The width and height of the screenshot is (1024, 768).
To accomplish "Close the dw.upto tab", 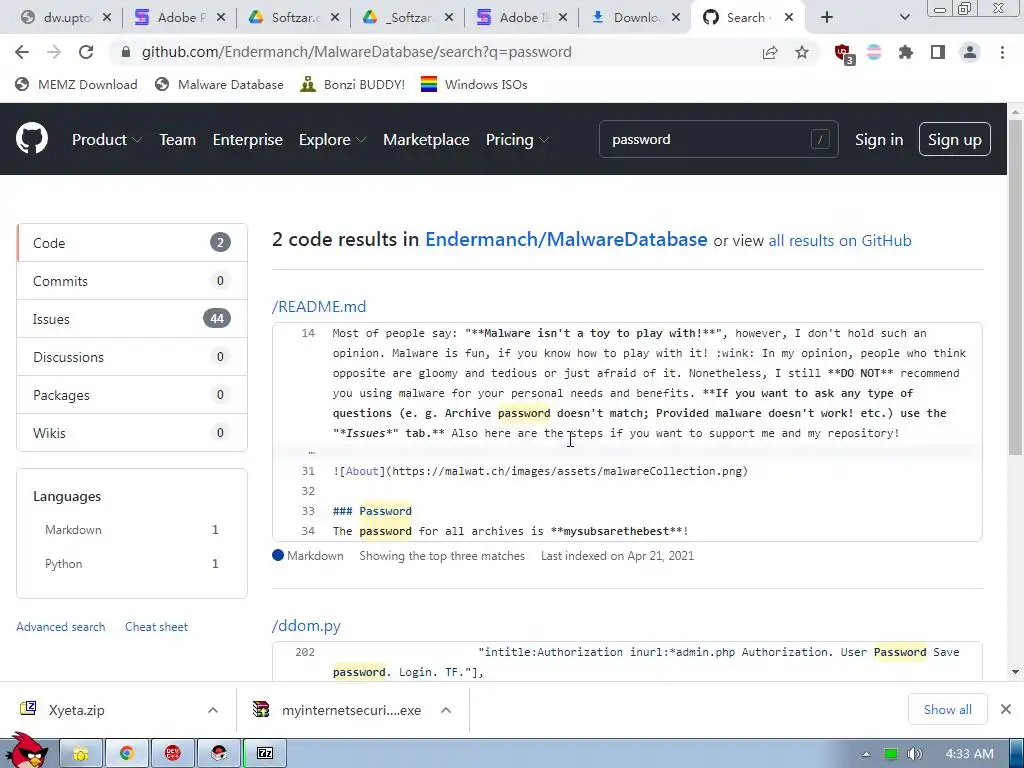I will pyautogui.click(x=107, y=18).
